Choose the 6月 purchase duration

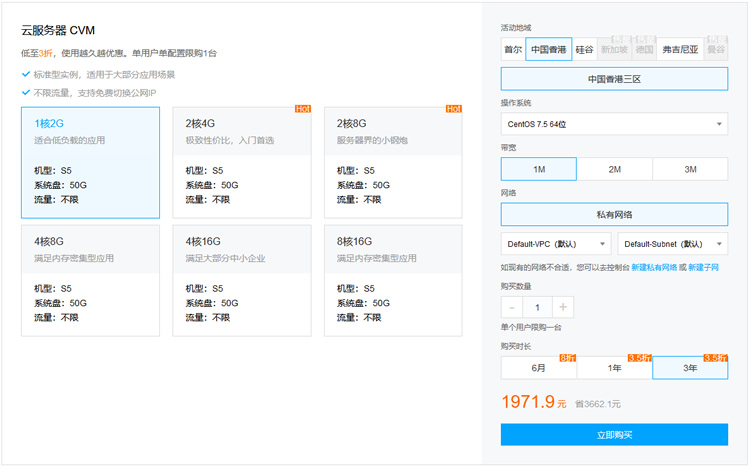pyautogui.click(x=538, y=368)
